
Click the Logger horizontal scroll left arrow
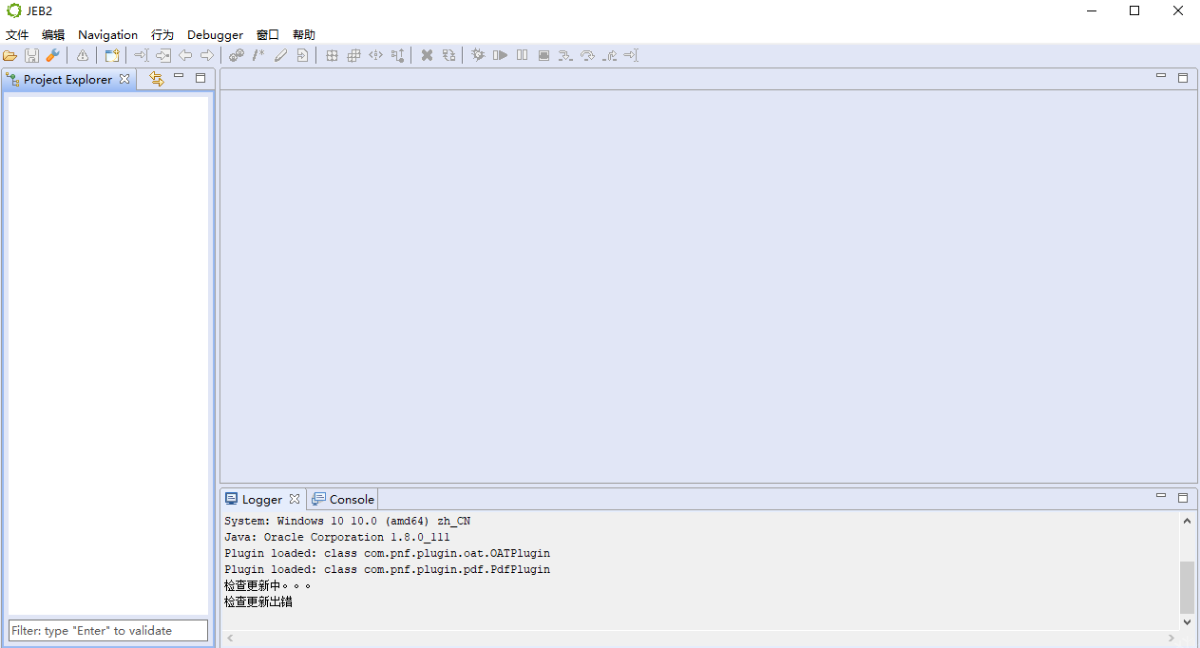tap(229, 638)
